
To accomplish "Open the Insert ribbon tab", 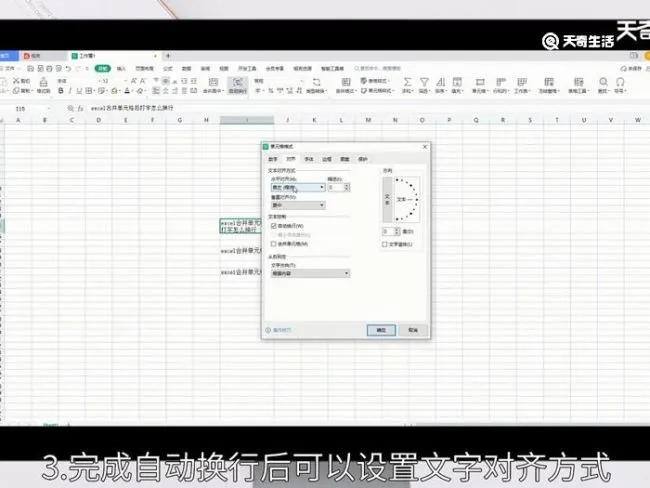I will point(121,68).
